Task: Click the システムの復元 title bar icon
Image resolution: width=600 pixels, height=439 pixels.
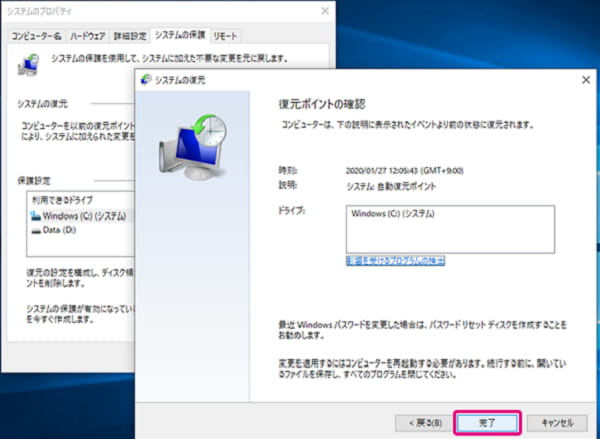Action: click(150, 79)
